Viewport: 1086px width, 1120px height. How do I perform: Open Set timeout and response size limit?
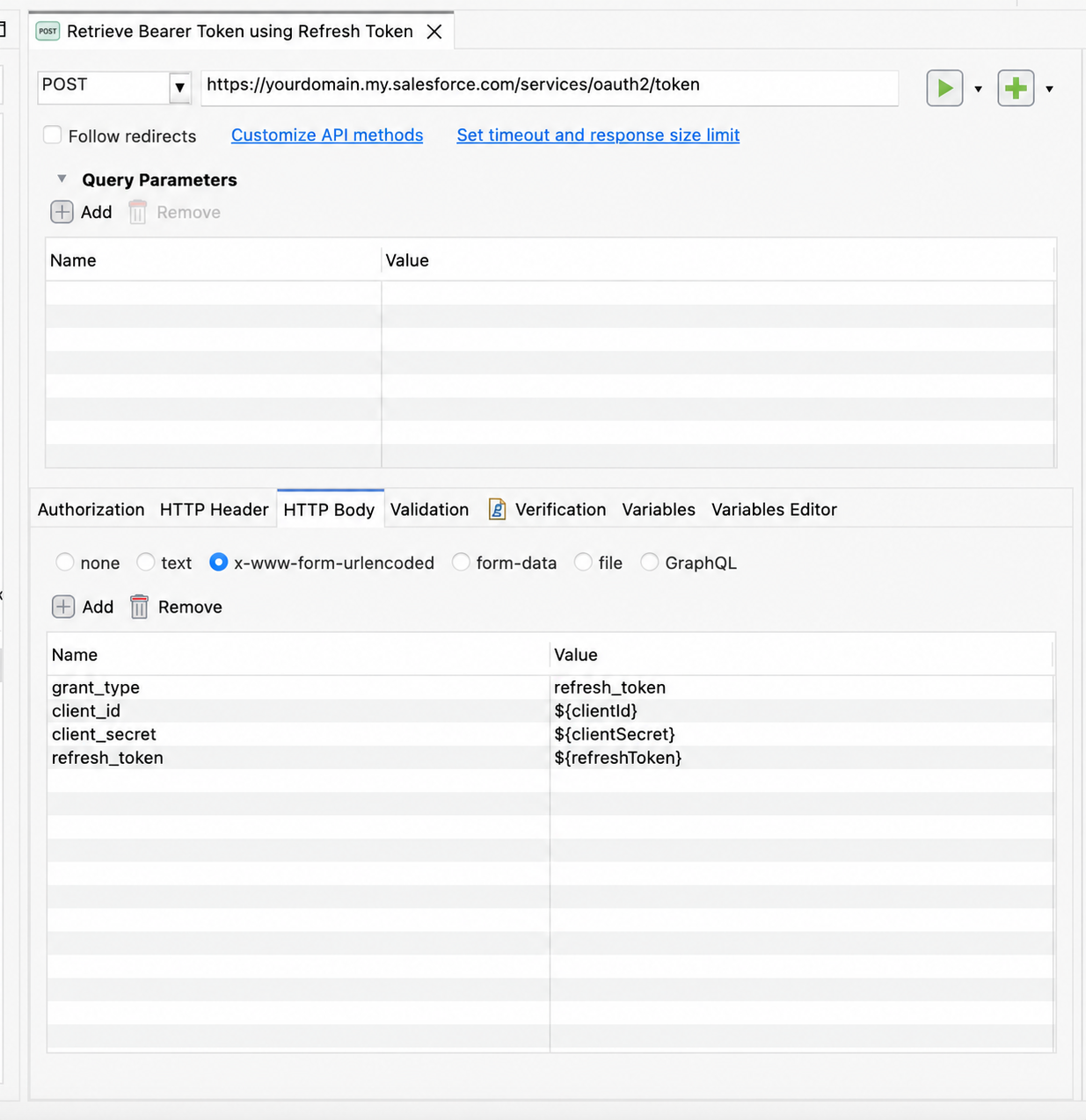pyautogui.click(x=598, y=135)
